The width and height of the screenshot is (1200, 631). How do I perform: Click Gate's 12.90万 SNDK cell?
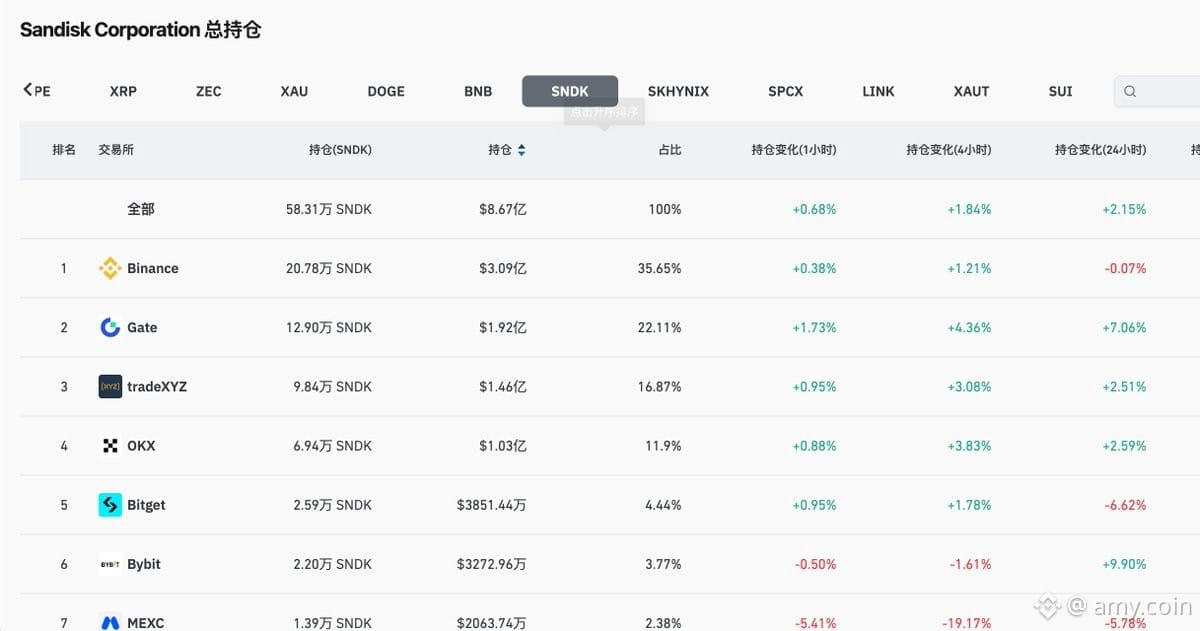click(329, 327)
